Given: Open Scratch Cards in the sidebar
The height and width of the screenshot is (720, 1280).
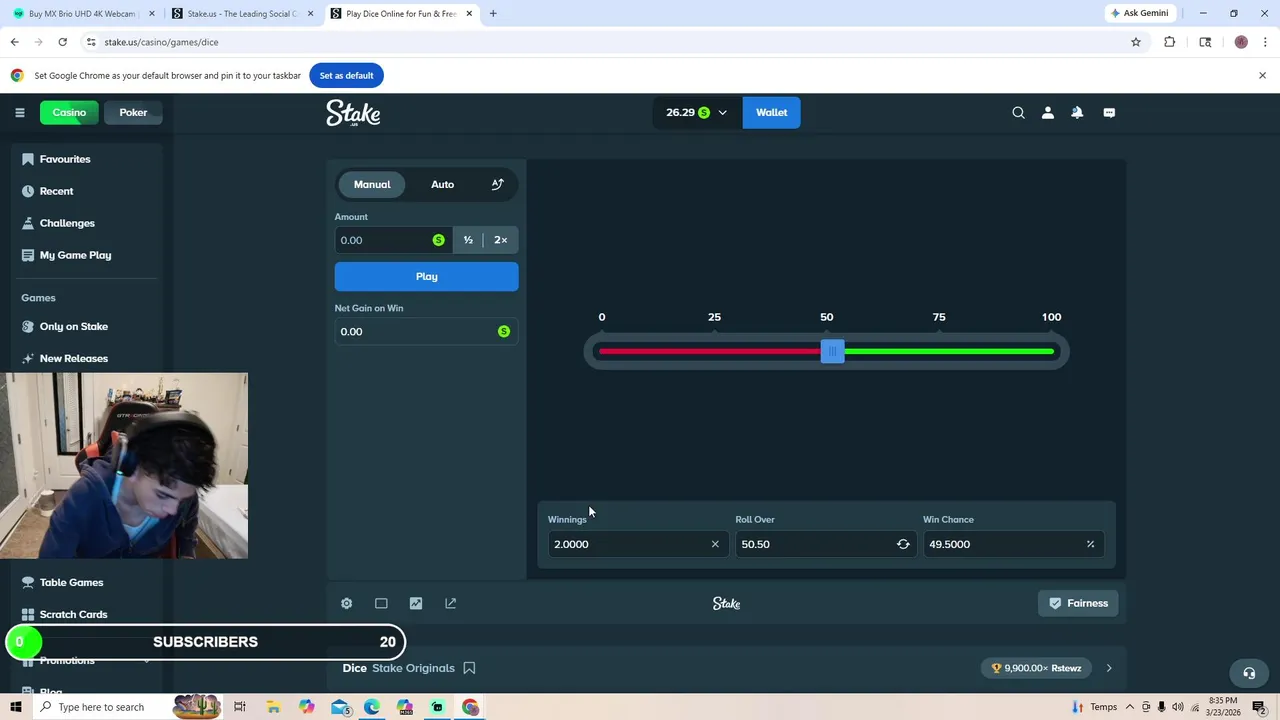Looking at the screenshot, I should tap(73, 614).
